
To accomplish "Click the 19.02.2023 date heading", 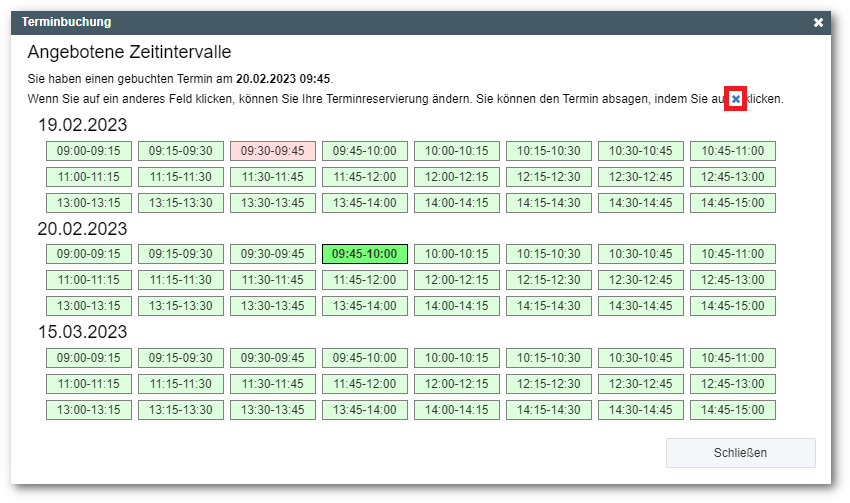I will [x=82, y=125].
